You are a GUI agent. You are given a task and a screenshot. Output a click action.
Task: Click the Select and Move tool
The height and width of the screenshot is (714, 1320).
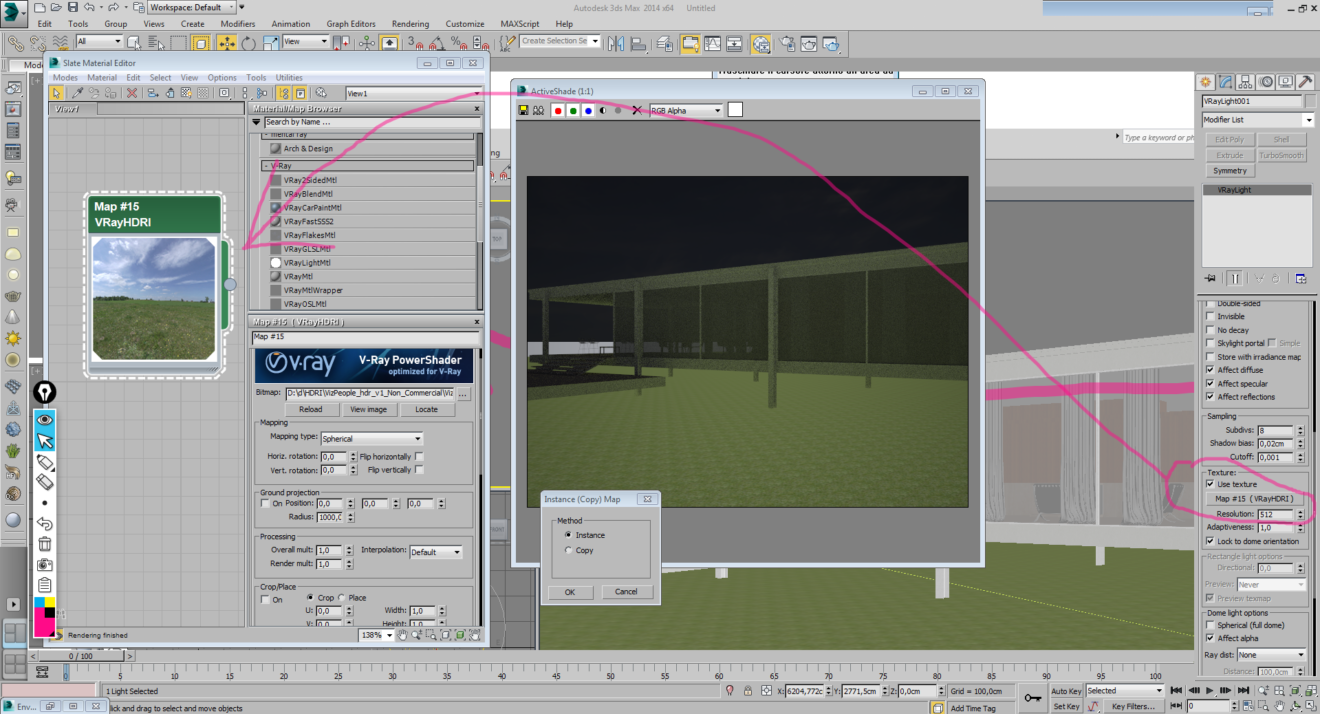coord(226,43)
